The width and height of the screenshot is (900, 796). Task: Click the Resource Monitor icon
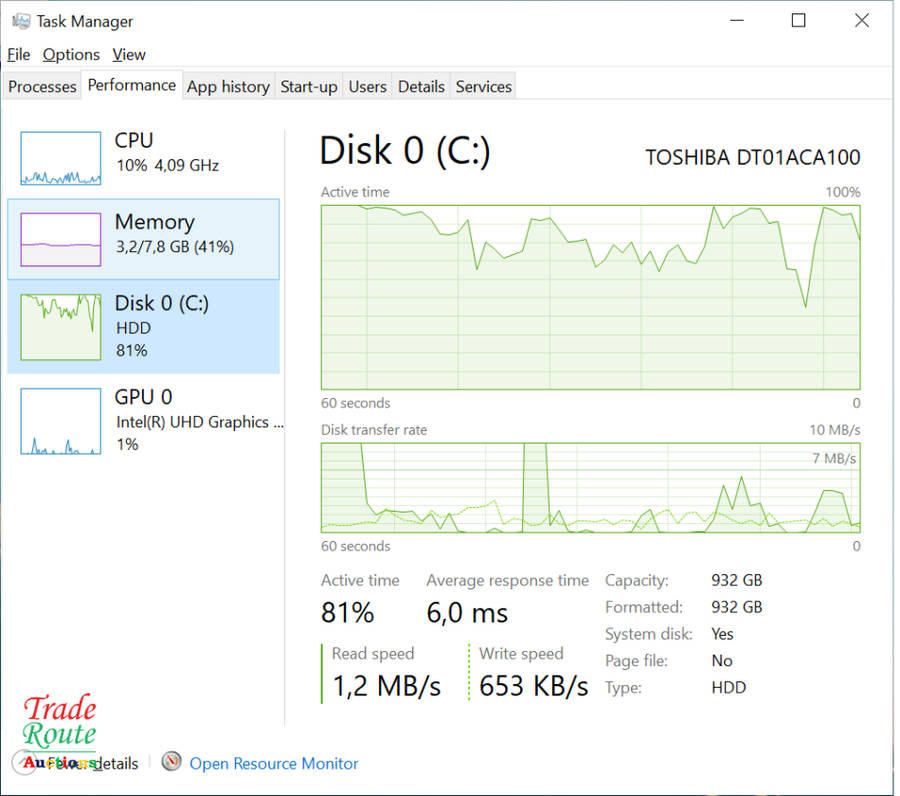click(x=172, y=763)
